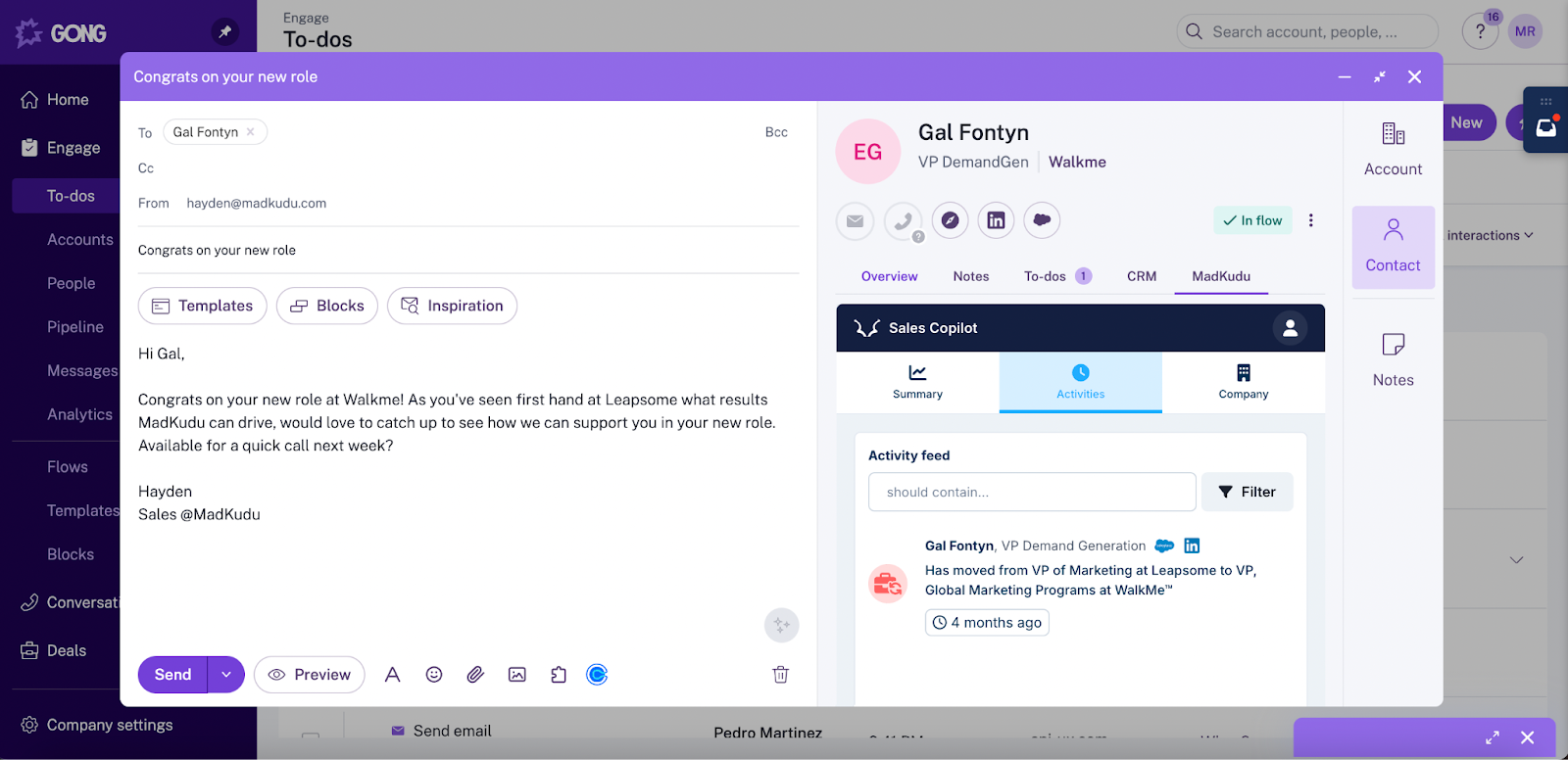Open the Inspiration button
This screenshot has width=1568, height=760.
[x=452, y=306]
